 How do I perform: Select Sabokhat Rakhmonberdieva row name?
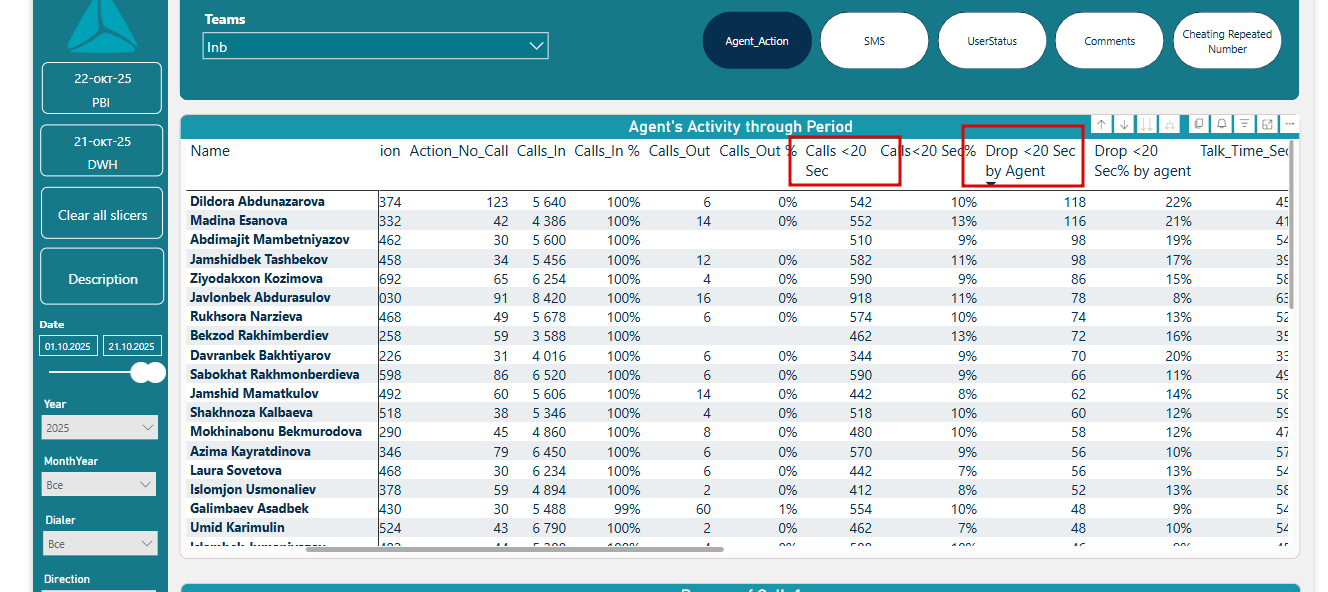274,374
